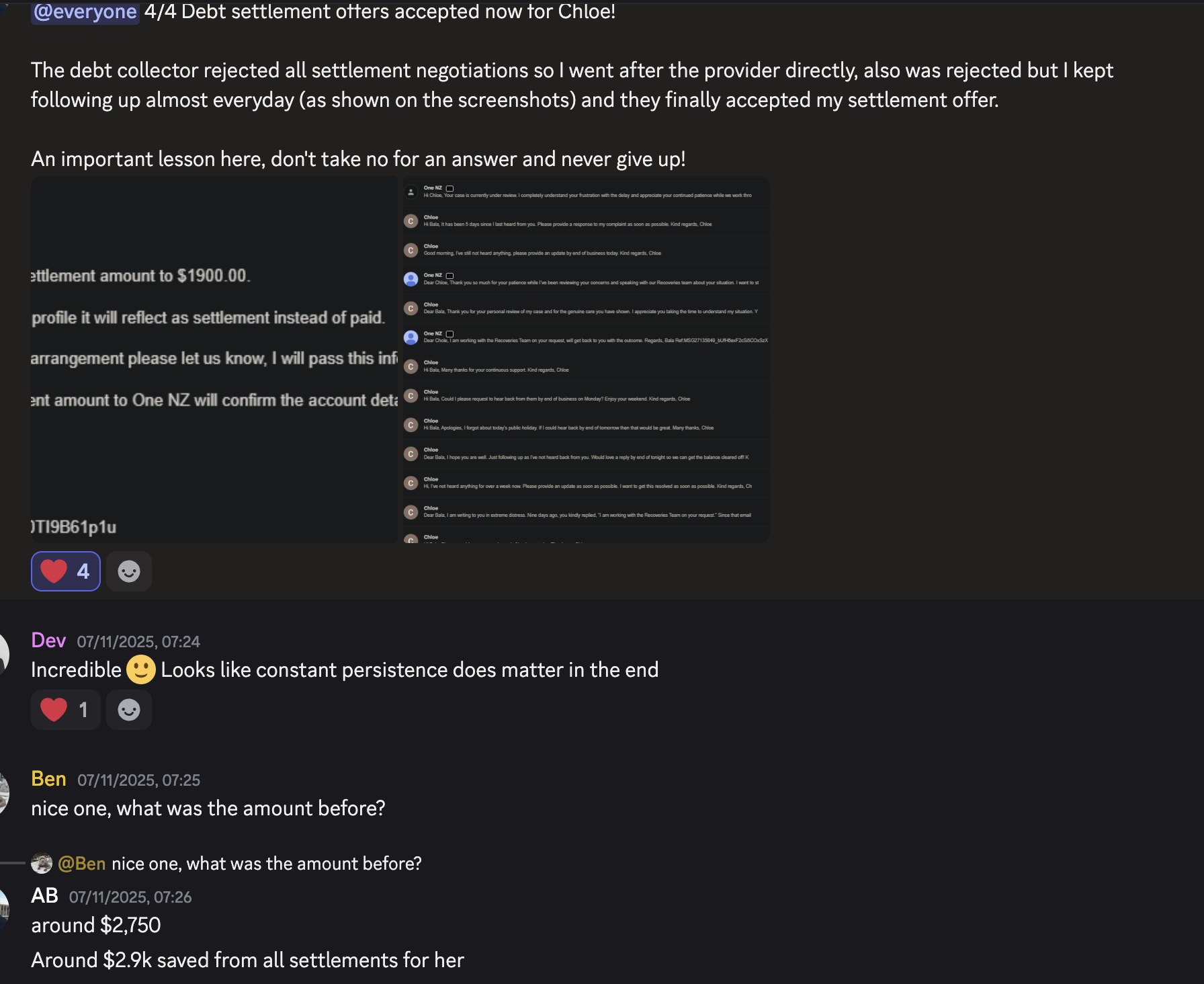Screen dimensions: 1204x984
Task: Click the @everyone mention
Action: (x=84, y=11)
